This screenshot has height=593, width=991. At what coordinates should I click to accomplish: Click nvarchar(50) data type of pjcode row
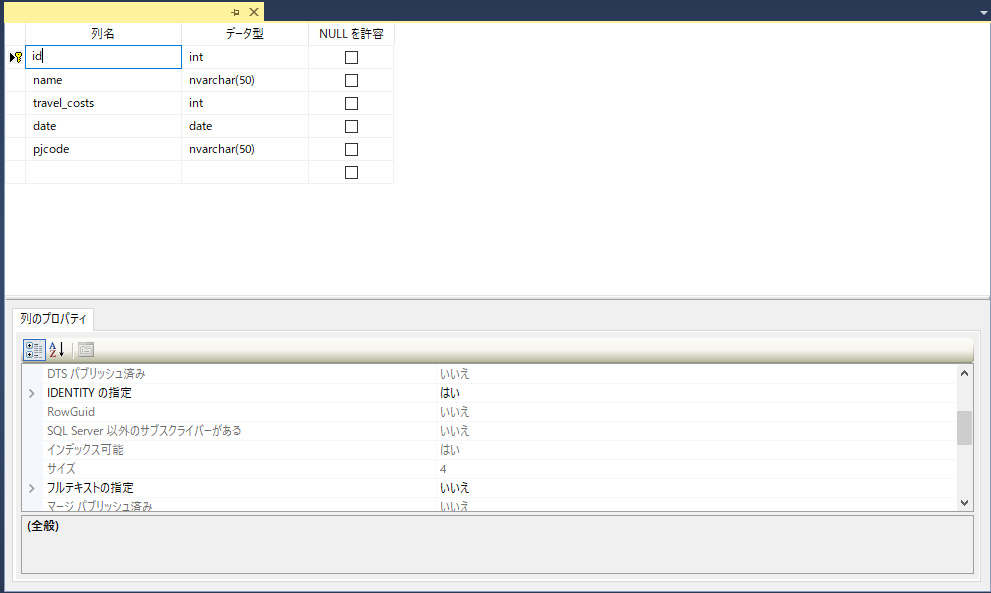(x=245, y=149)
